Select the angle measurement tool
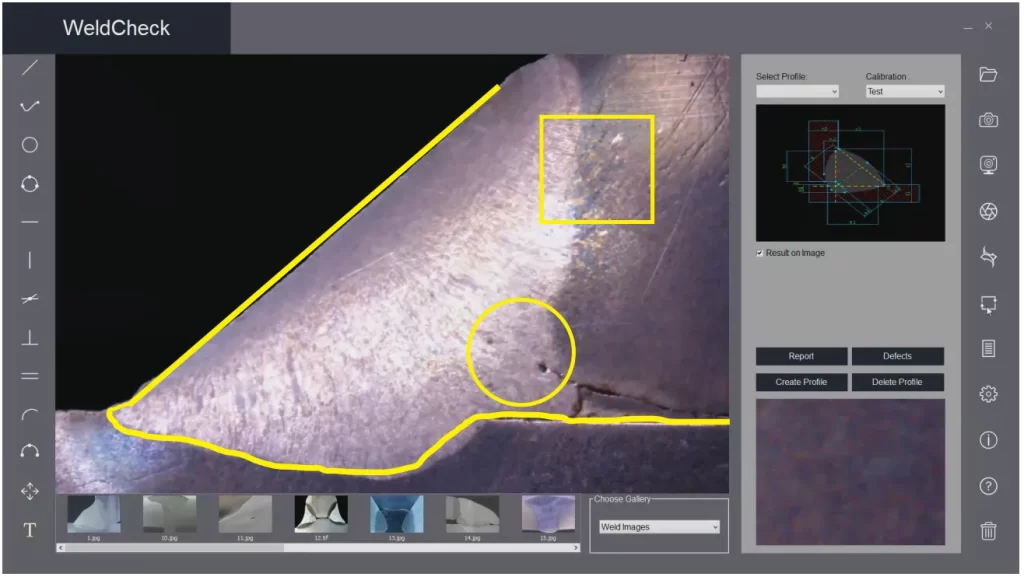 pyautogui.click(x=29, y=299)
